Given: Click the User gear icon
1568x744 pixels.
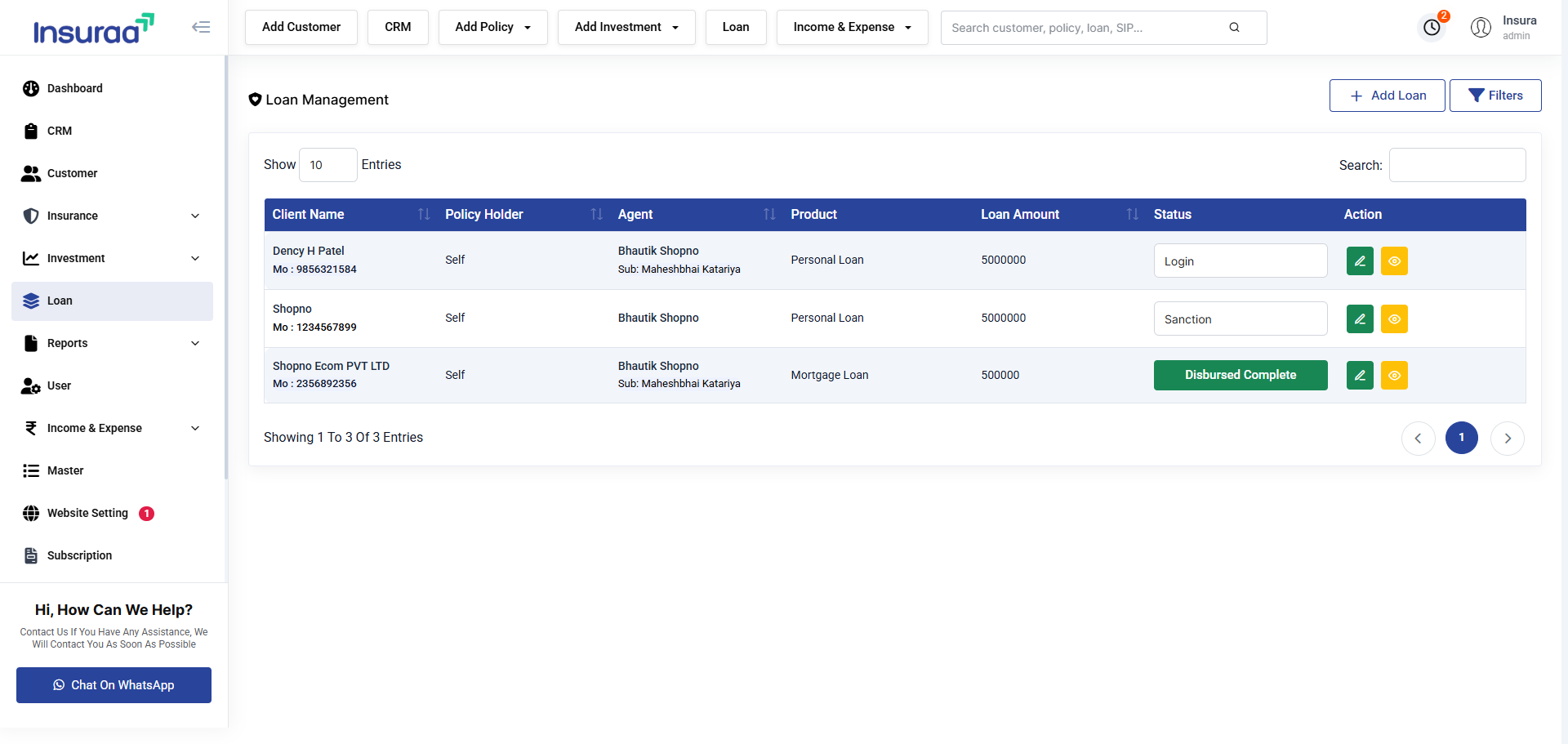Looking at the screenshot, I should tap(31, 385).
